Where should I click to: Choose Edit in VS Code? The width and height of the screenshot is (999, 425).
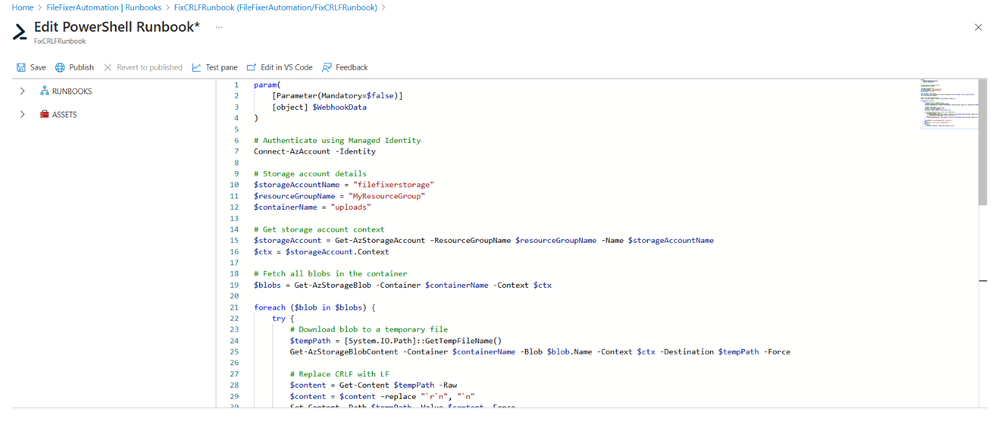(x=287, y=67)
